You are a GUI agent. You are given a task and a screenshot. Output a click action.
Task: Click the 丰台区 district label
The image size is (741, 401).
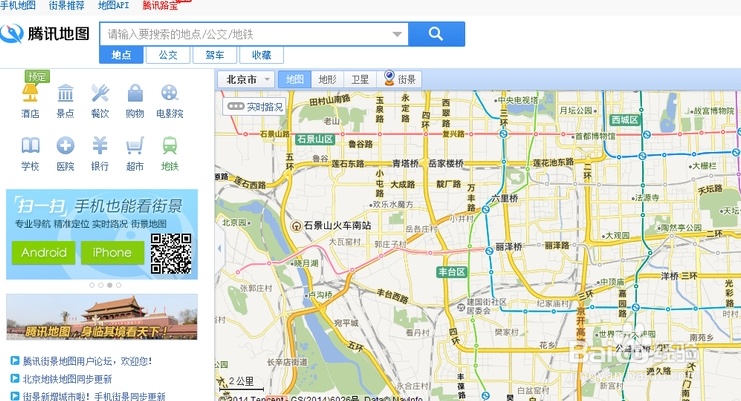coord(452,272)
